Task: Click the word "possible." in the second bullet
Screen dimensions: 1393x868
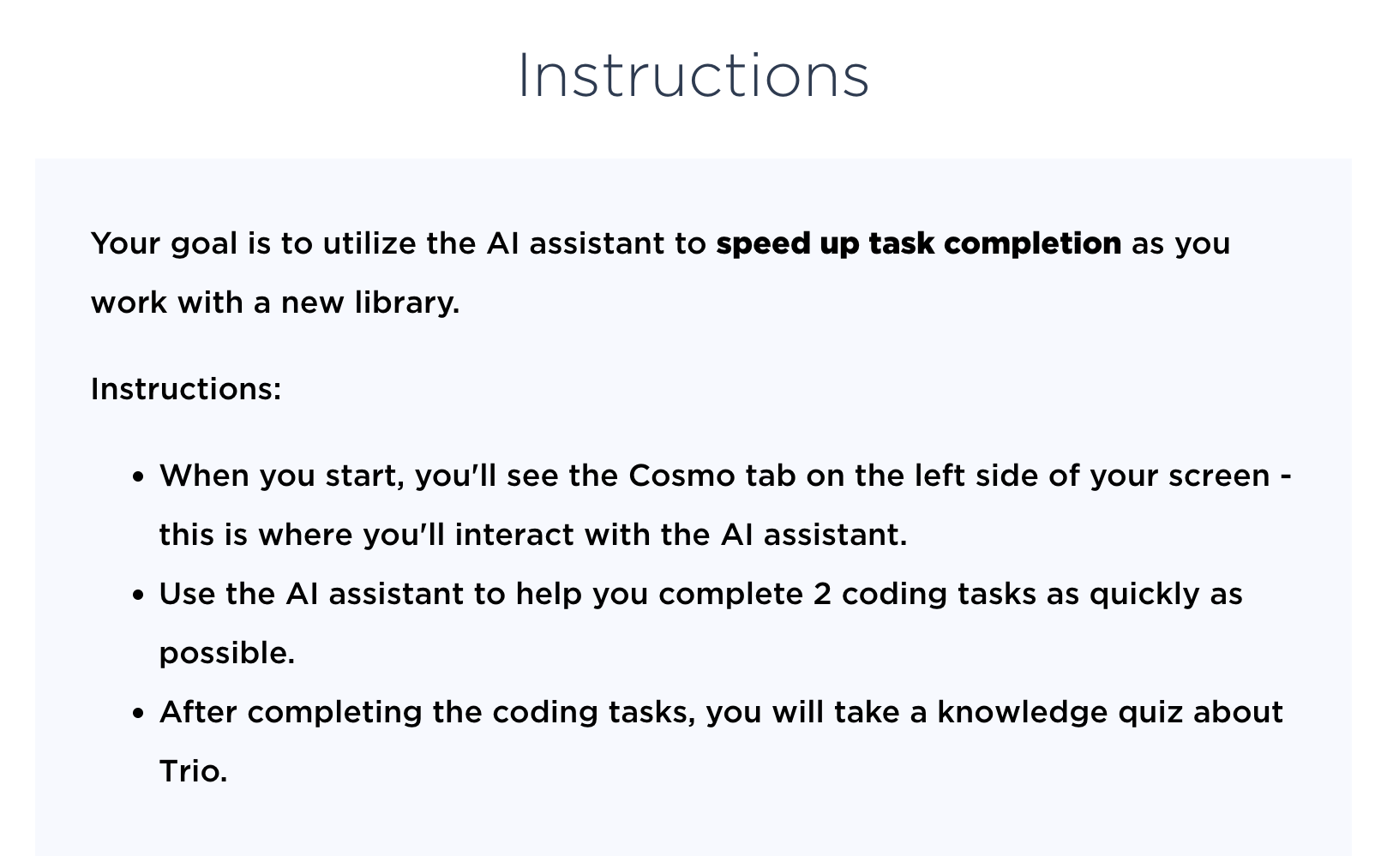Action: [227, 653]
